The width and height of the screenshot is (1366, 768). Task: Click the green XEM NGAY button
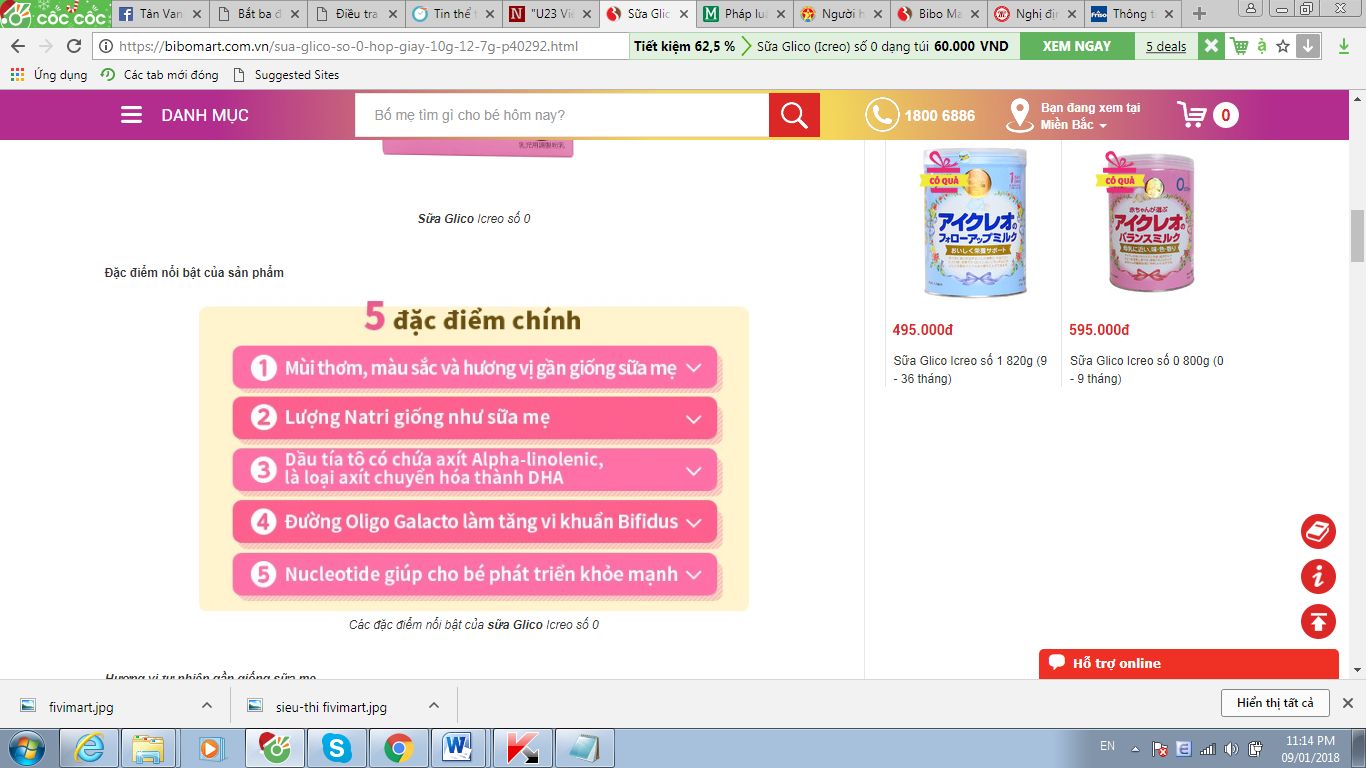pyautogui.click(x=1077, y=46)
